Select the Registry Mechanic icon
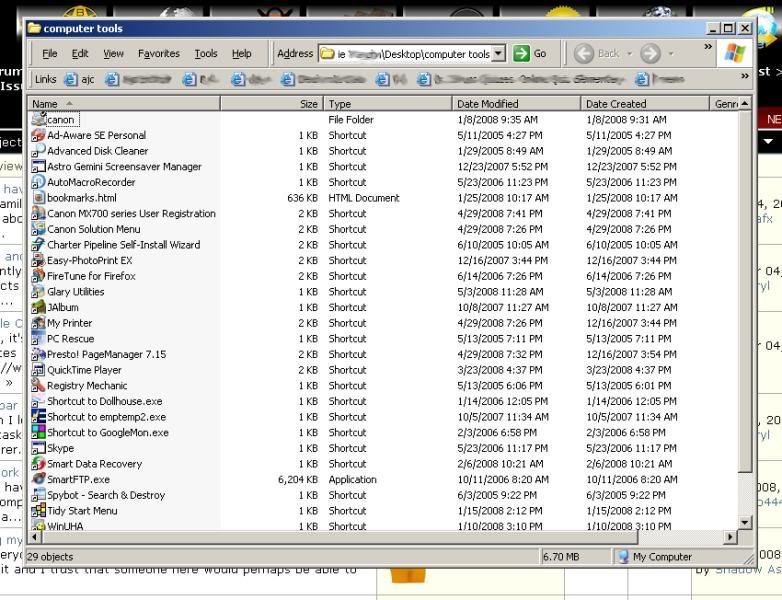Viewport: 782px width, 600px height. pyautogui.click(x=38, y=385)
